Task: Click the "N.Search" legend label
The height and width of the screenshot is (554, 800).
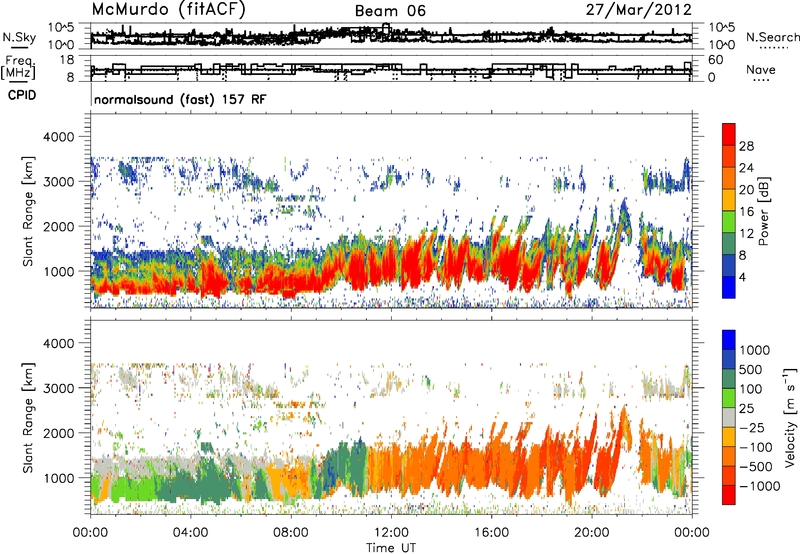Action: click(772, 37)
